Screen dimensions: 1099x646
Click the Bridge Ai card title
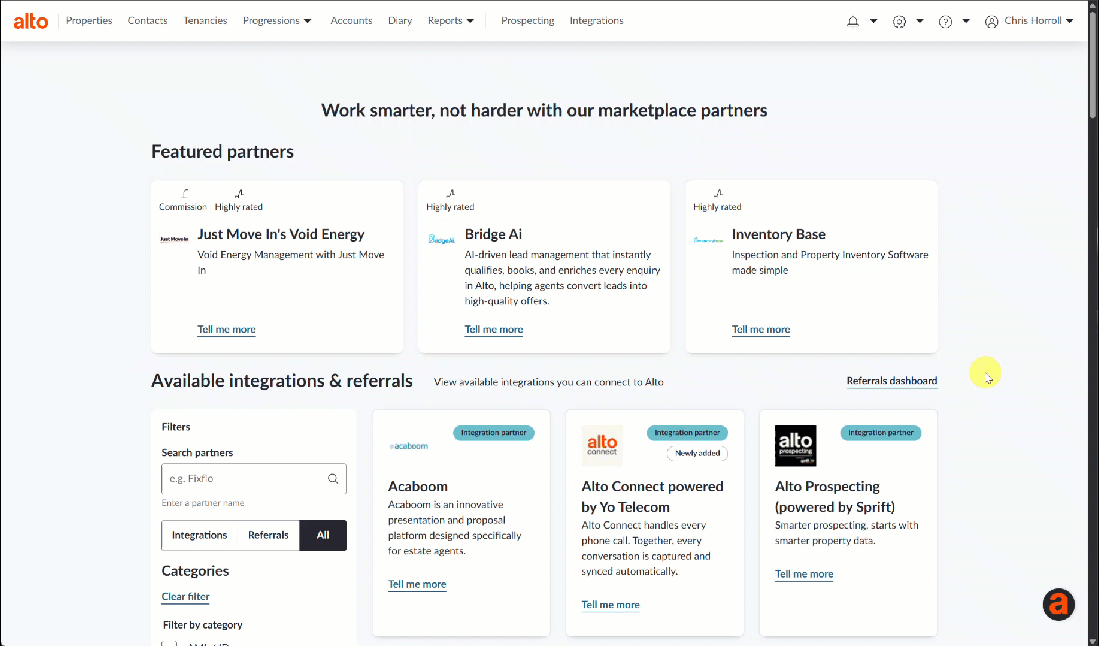[493, 234]
